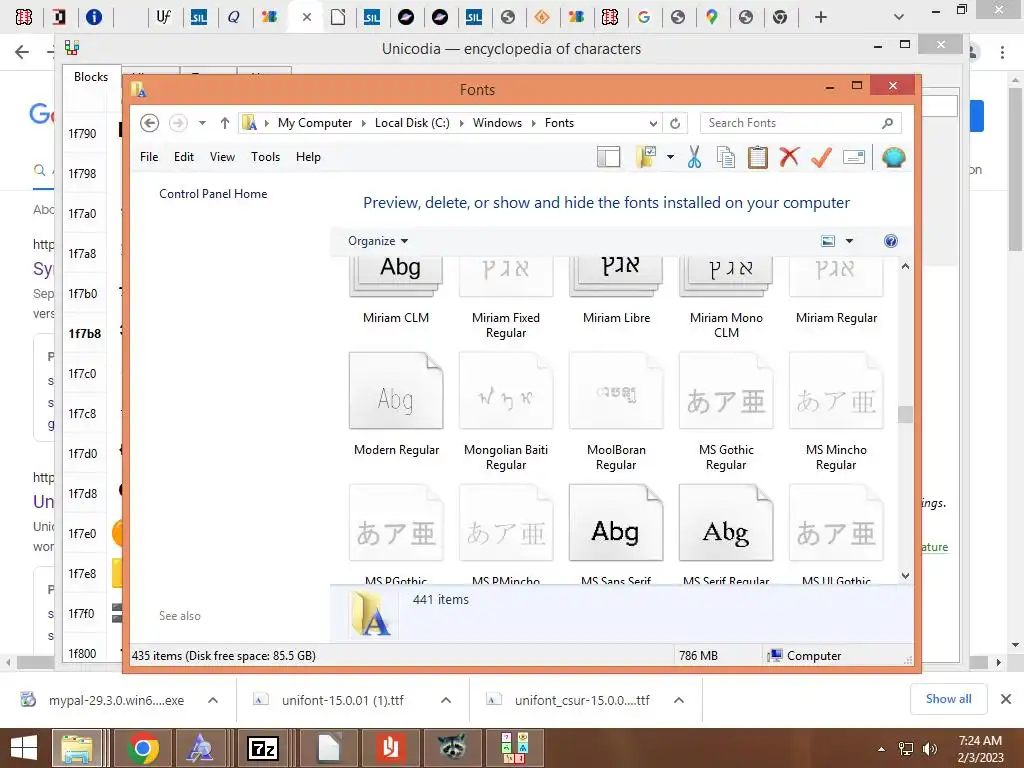Select the Miriam Libre font
This screenshot has width=1024, height=768.
[x=616, y=291]
